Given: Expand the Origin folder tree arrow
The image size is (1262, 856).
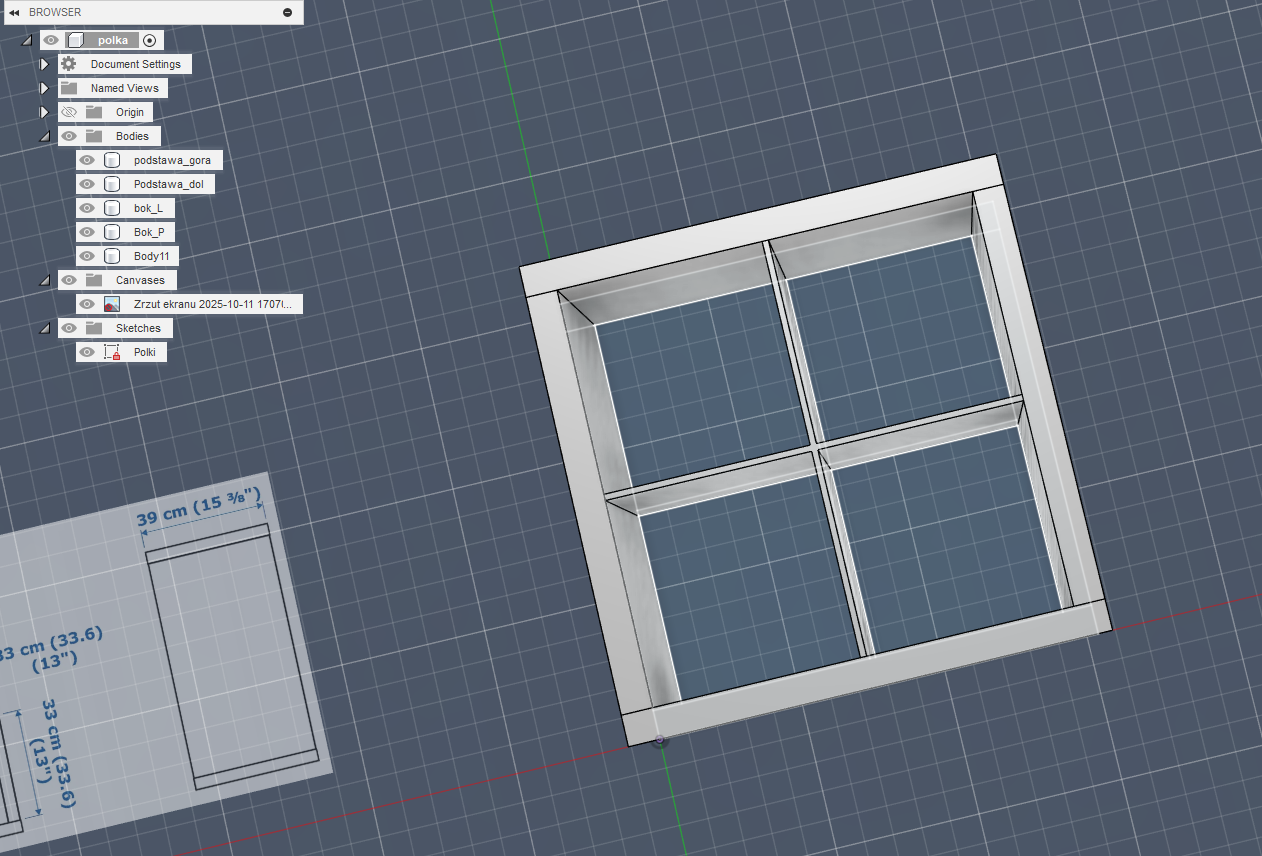Looking at the screenshot, I should coord(44,112).
